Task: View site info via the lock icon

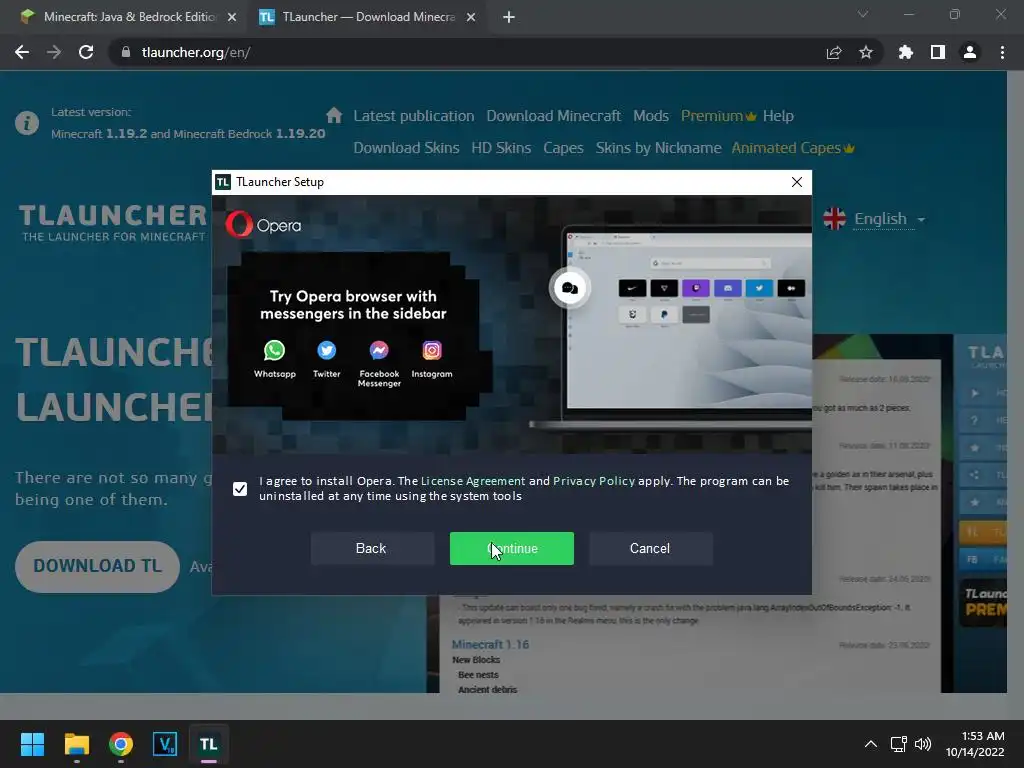Action: 126,52
